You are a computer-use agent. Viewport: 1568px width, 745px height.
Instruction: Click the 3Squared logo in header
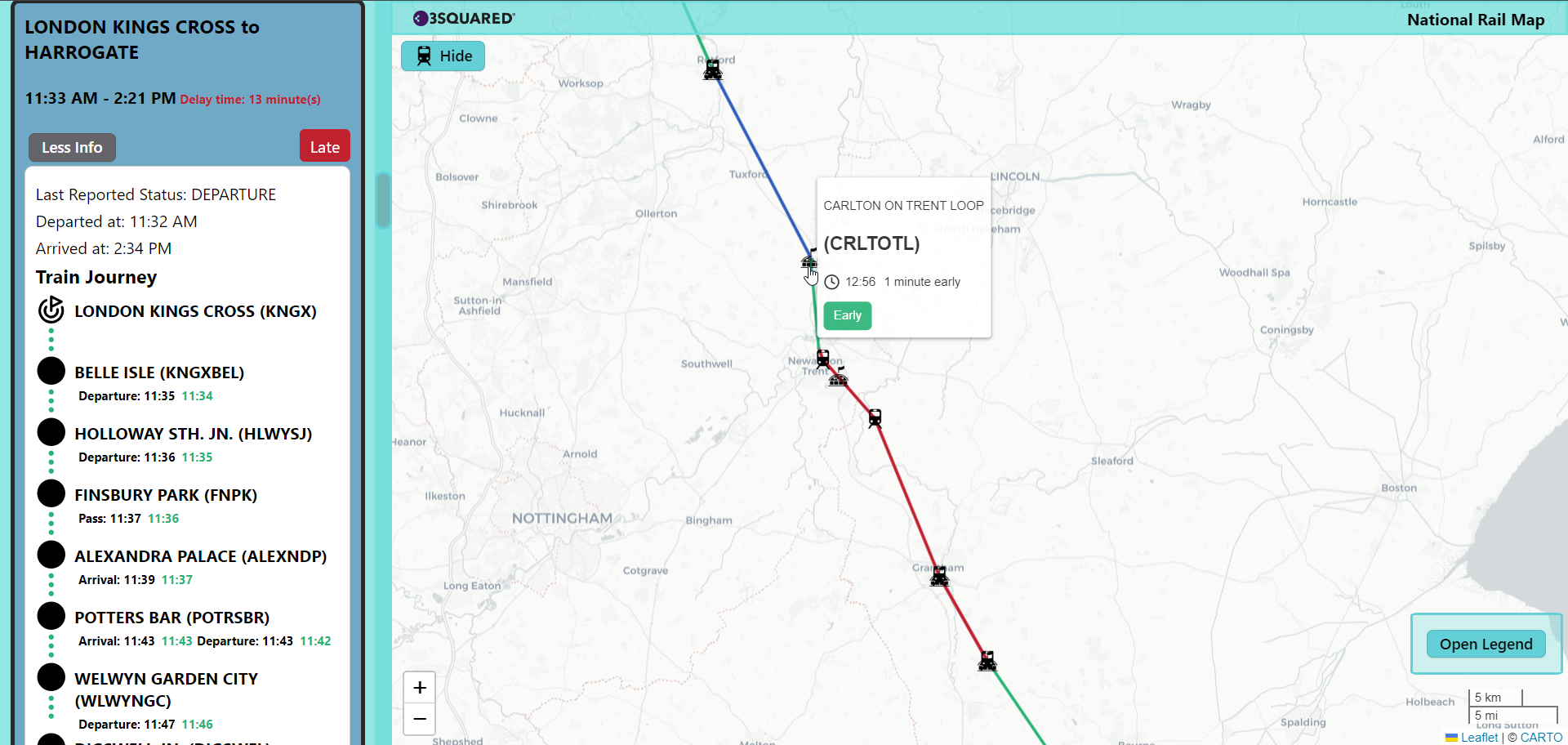pyautogui.click(x=464, y=18)
